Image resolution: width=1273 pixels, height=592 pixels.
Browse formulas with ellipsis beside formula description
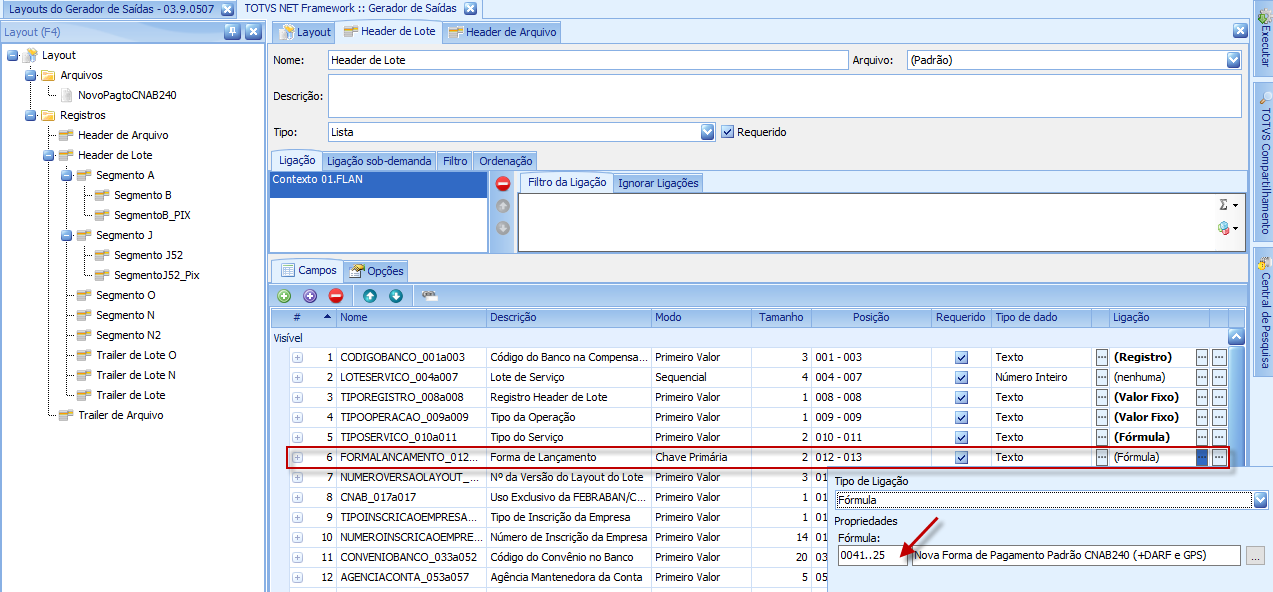coord(1256,555)
